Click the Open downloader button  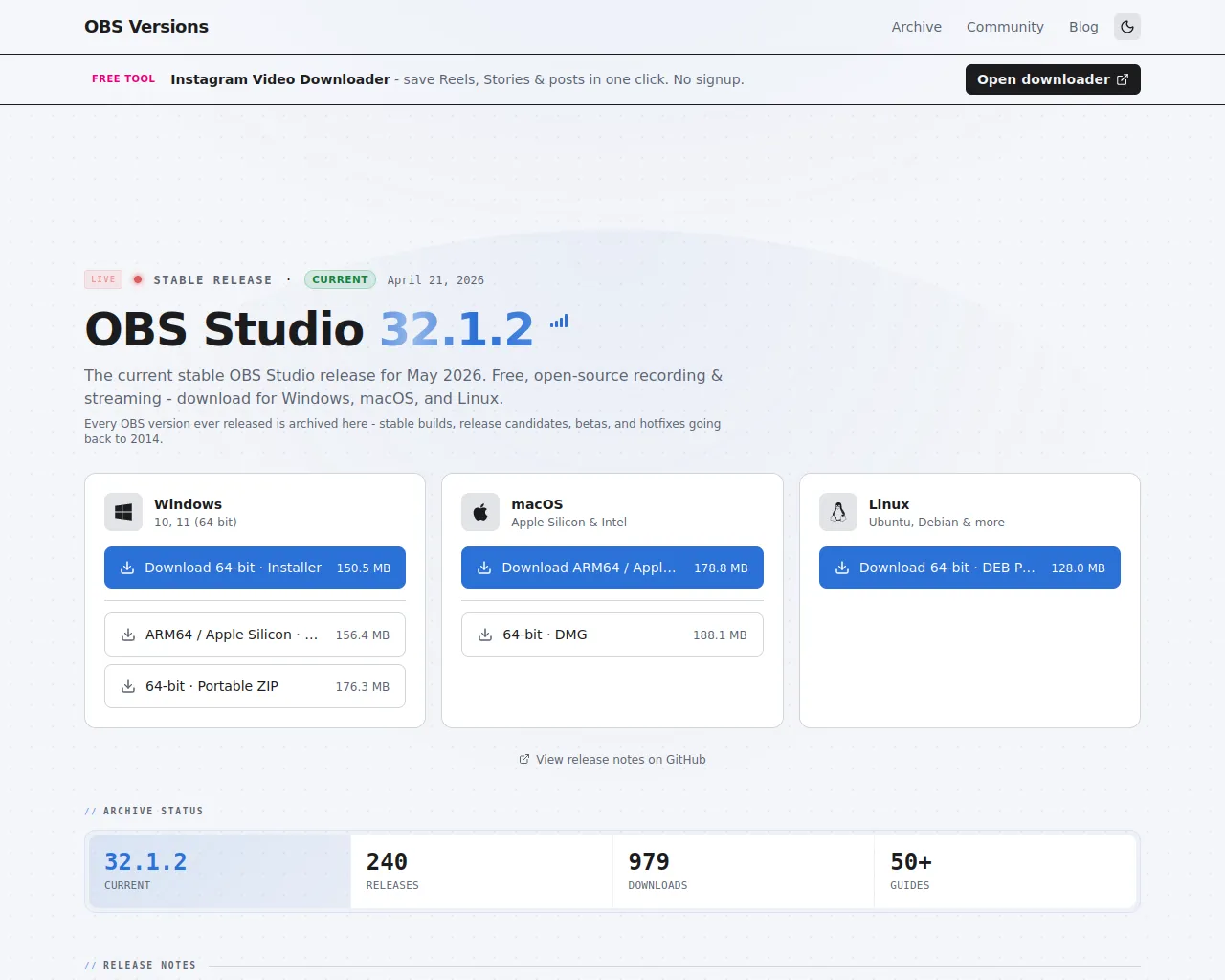(x=1053, y=79)
